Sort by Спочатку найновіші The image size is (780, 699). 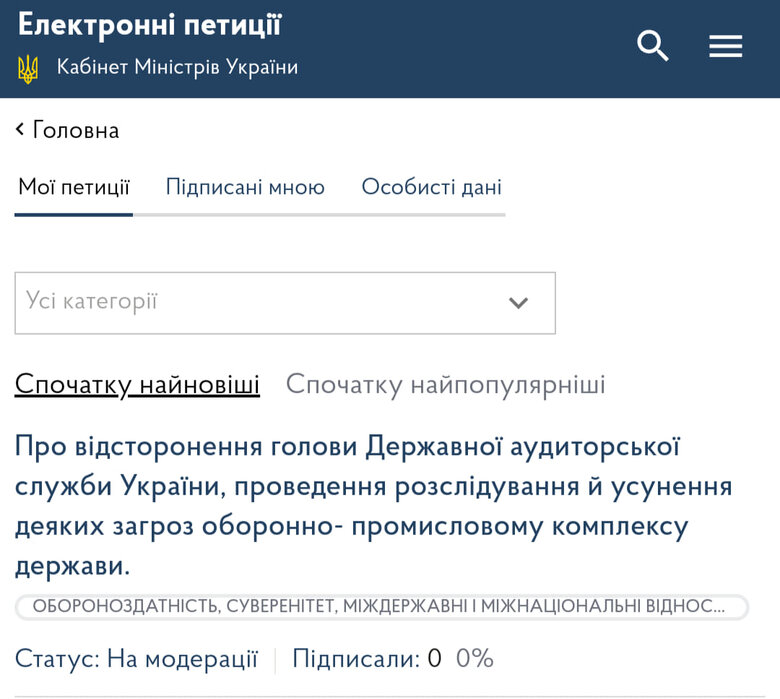pos(137,385)
